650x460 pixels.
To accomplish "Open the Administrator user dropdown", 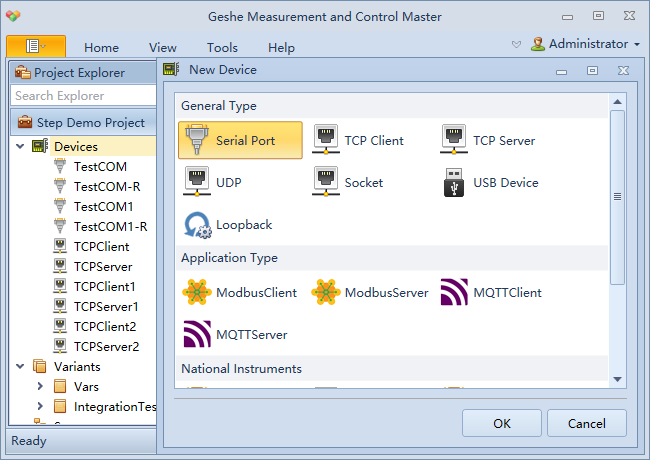I will [x=585, y=44].
